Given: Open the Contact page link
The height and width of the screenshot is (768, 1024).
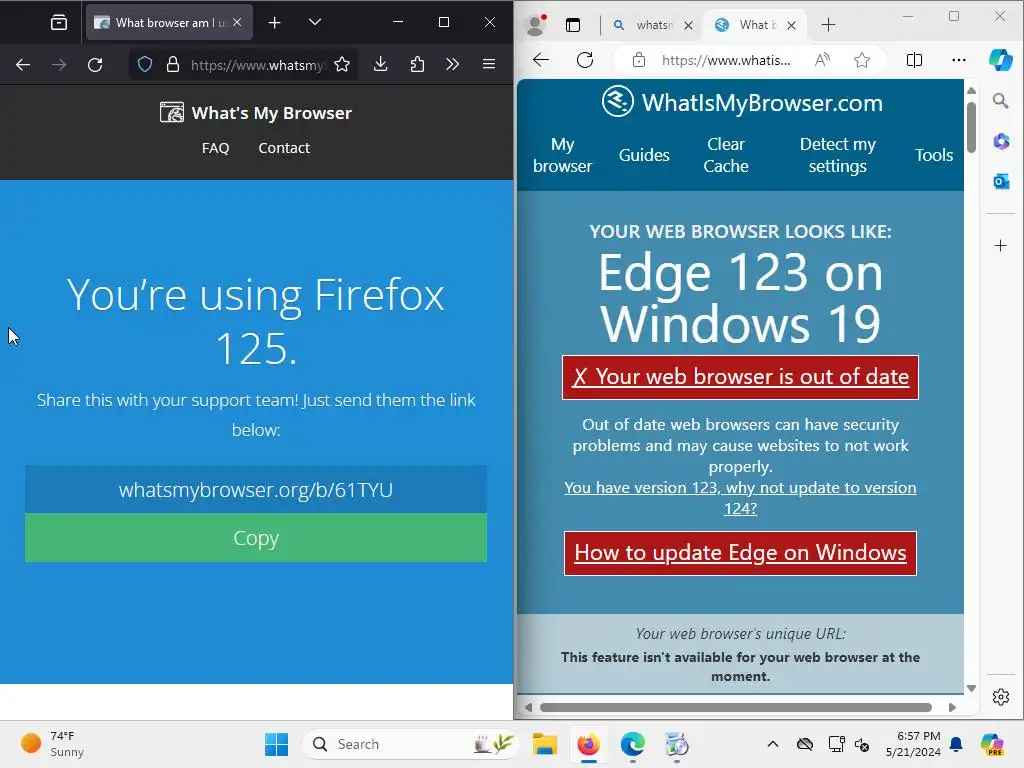Looking at the screenshot, I should [x=284, y=148].
